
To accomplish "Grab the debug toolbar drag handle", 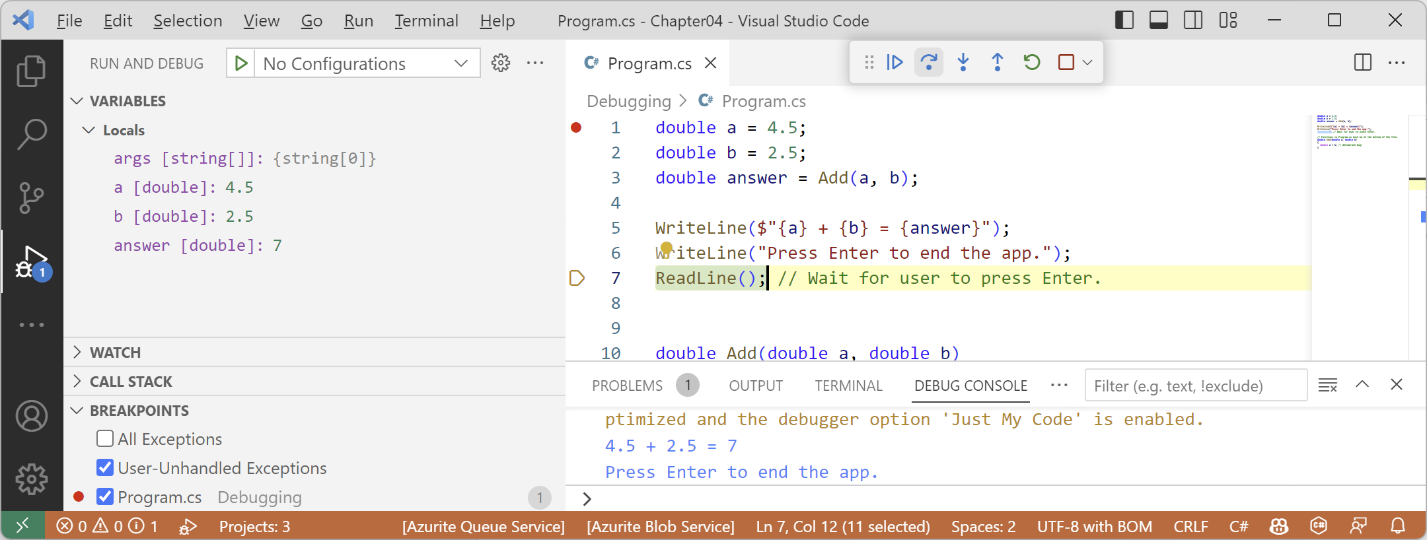I will coord(869,62).
